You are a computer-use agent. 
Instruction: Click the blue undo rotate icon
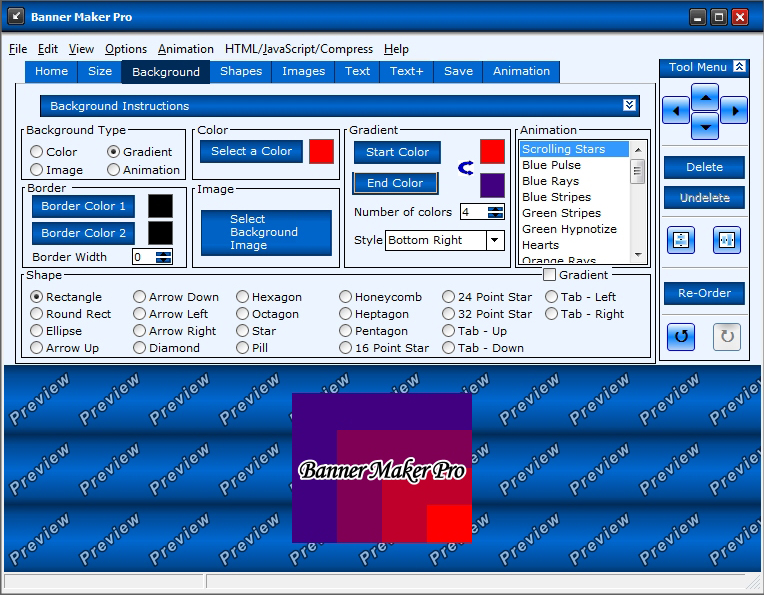tap(681, 336)
